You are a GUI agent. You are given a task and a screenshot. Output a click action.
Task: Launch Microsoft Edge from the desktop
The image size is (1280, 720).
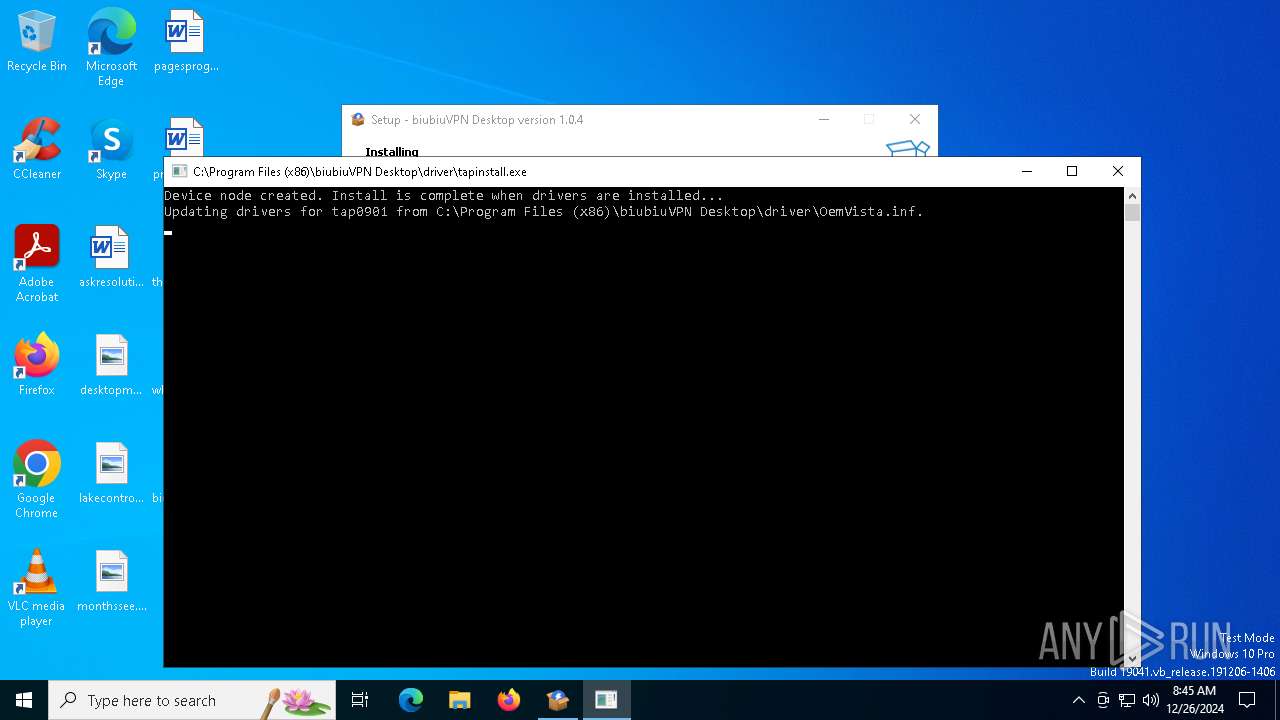(x=111, y=48)
